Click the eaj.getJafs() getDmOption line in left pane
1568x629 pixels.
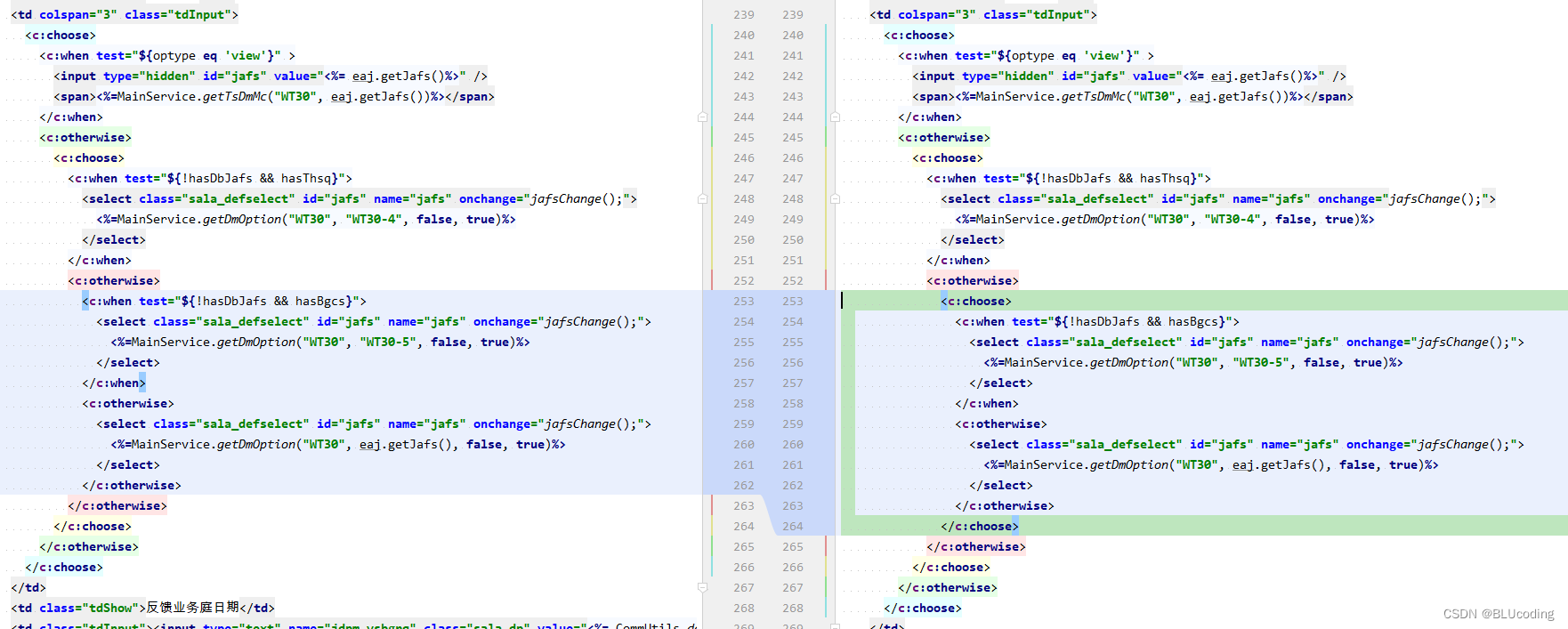[338, 444]
